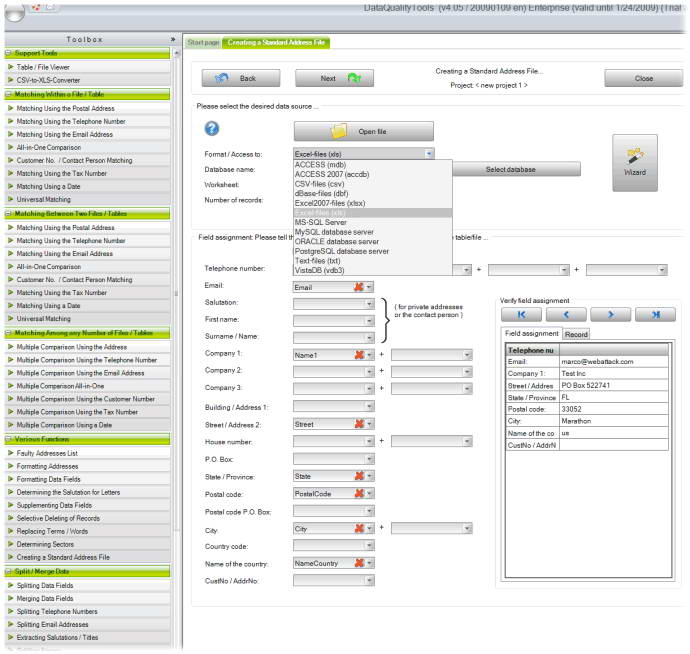Image resolution: width=690 pixels, height=654 pixels.
Task: Select ORACLE database server option
Action: [372, 242]
